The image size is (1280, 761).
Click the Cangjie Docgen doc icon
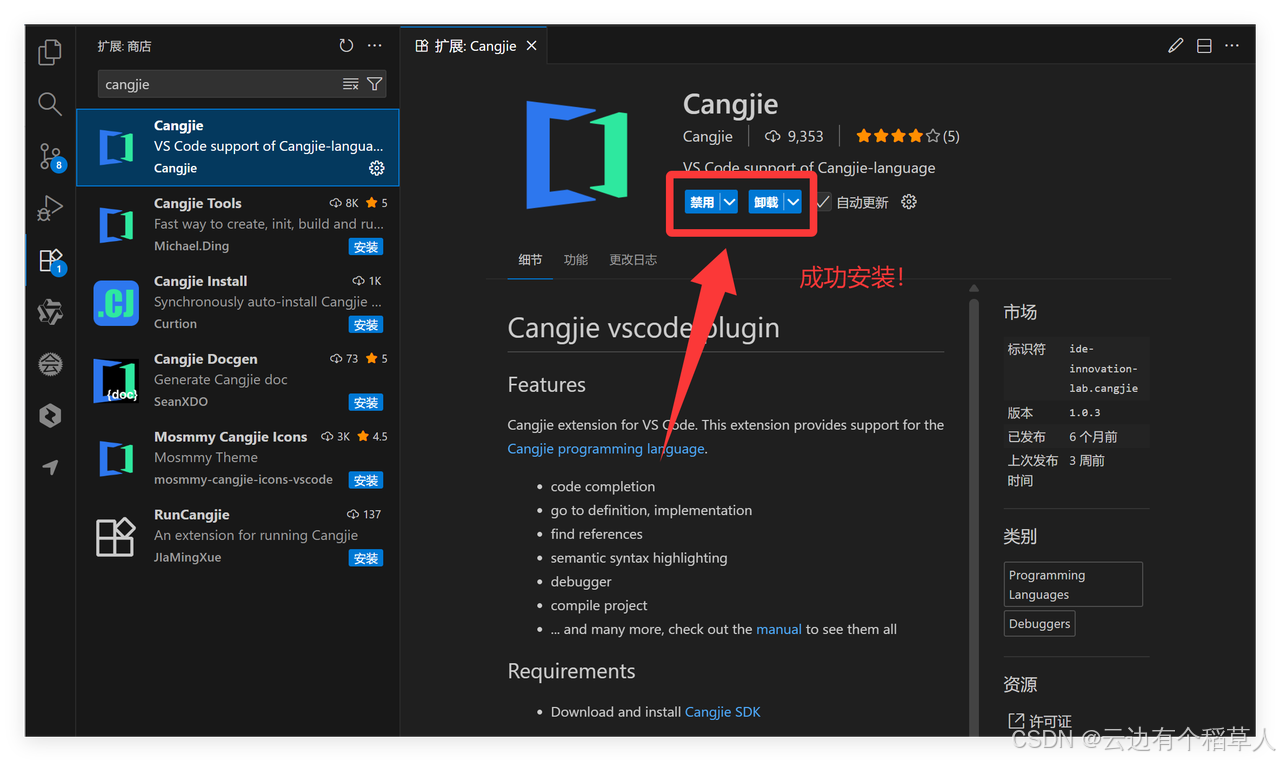(x=116, y=381)
